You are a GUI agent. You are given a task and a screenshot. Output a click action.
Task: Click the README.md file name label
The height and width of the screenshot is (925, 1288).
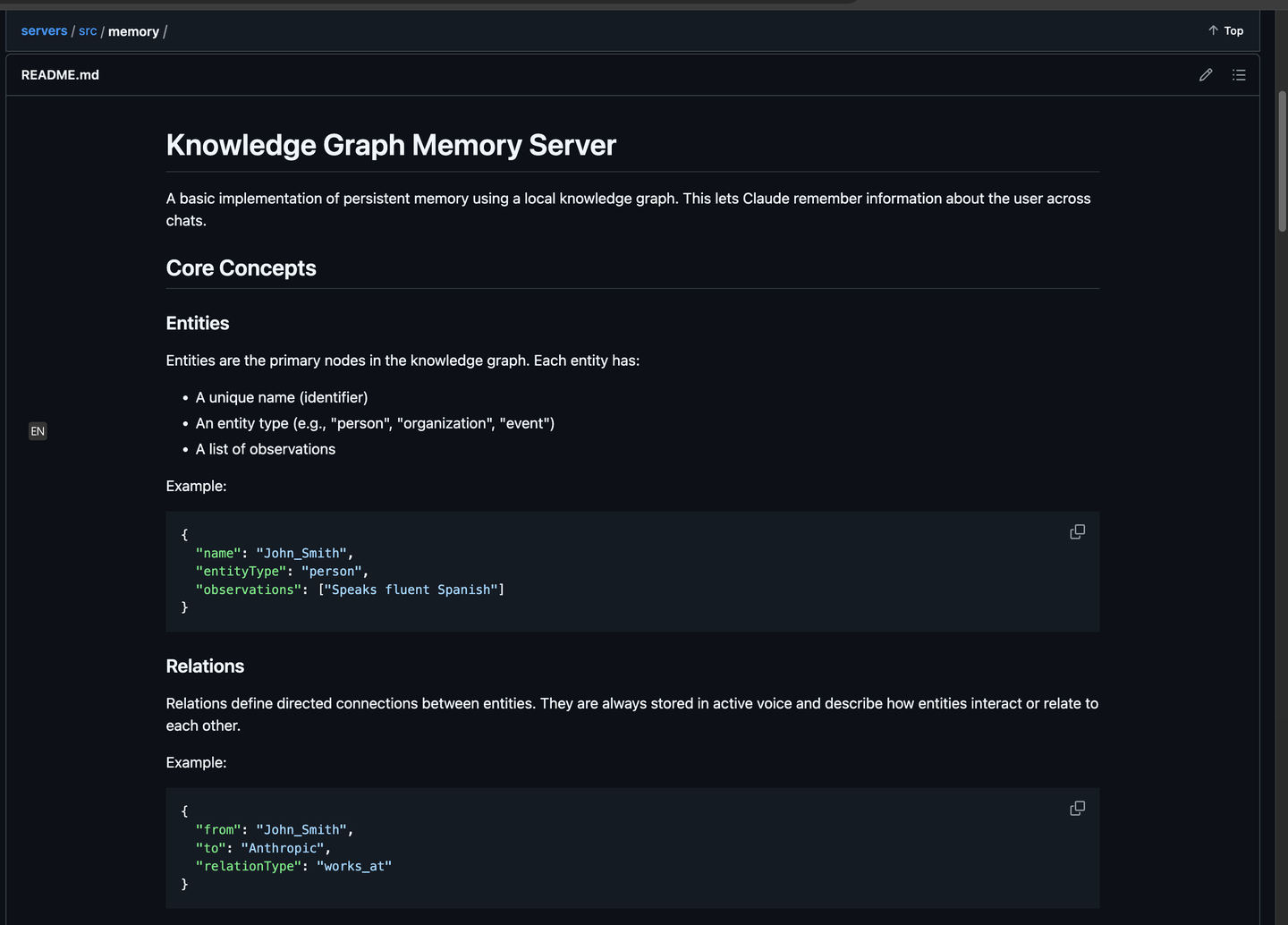[60, 75]
